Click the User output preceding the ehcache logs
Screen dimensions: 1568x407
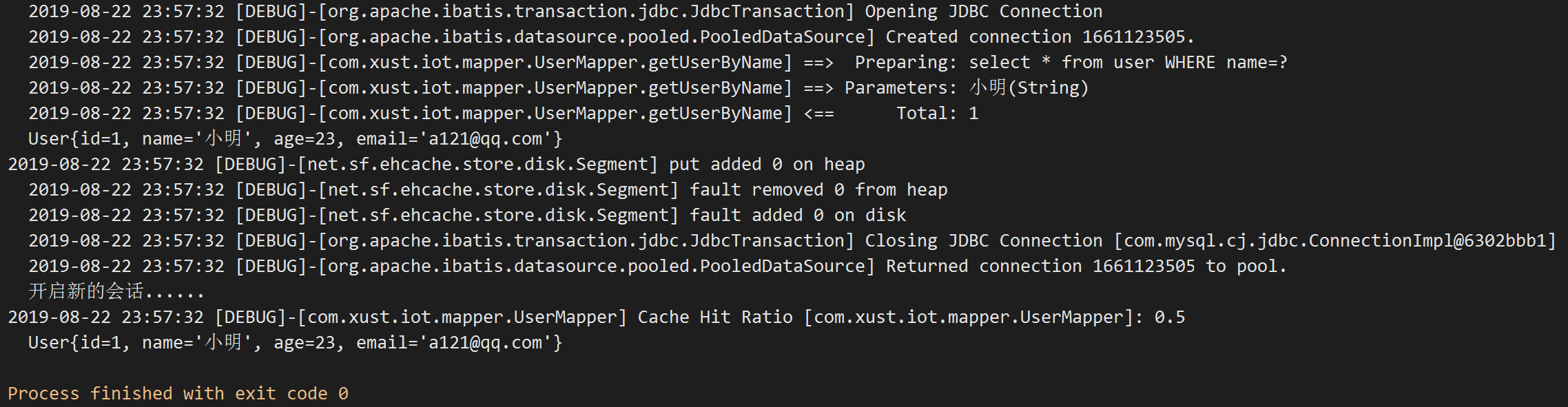(295, 139)
